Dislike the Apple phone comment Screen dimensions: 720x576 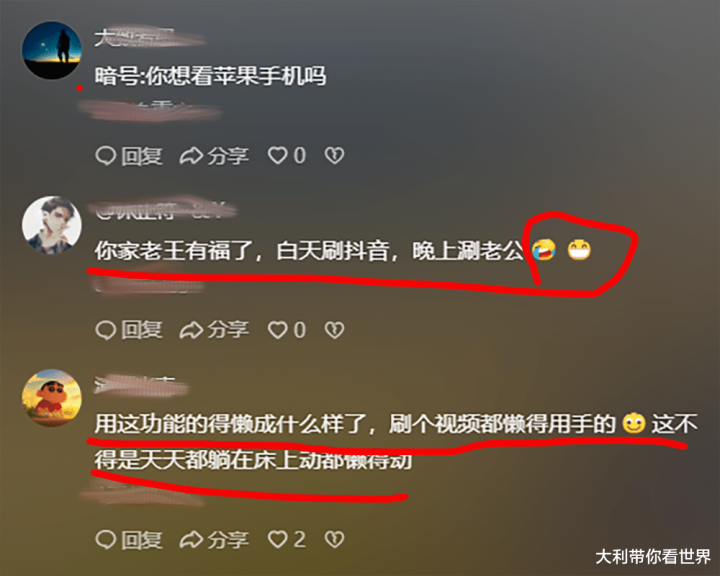click(334, 156)
